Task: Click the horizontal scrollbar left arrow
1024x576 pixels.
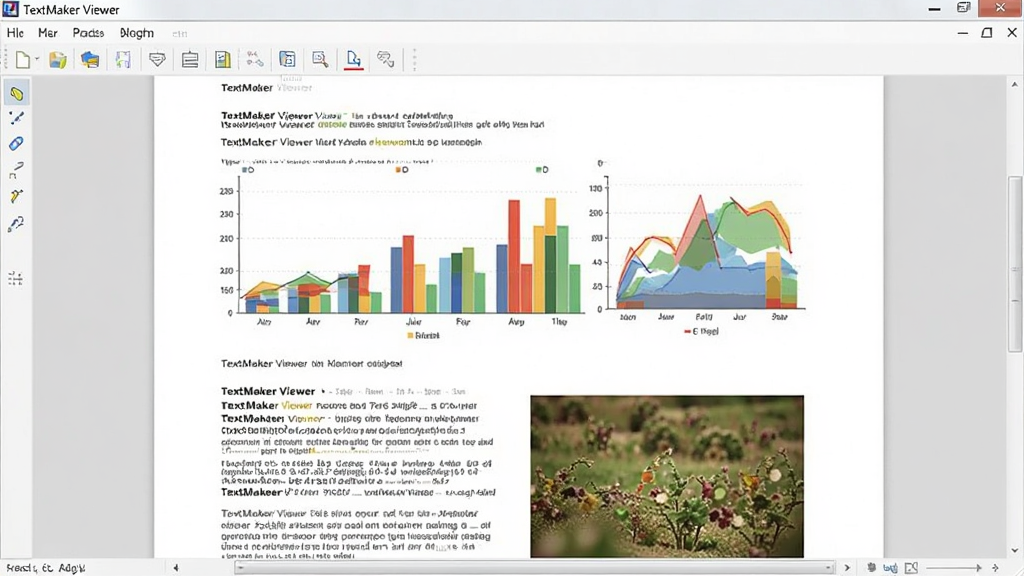Action: point(176,568)
